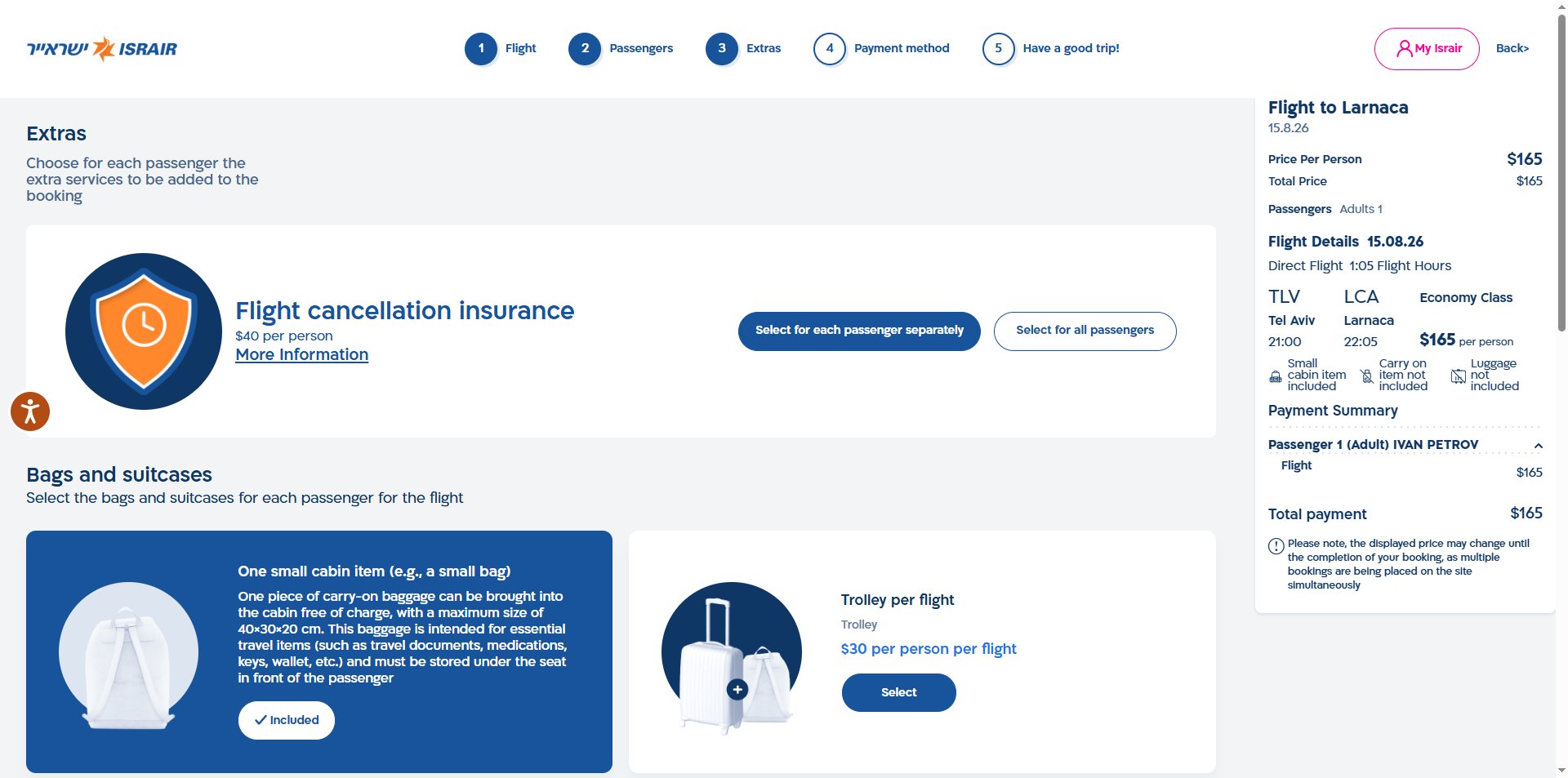The width and height of the screenshot is (1568, 778).
Task: Open the accessibility menu icon
Action: 30,411
